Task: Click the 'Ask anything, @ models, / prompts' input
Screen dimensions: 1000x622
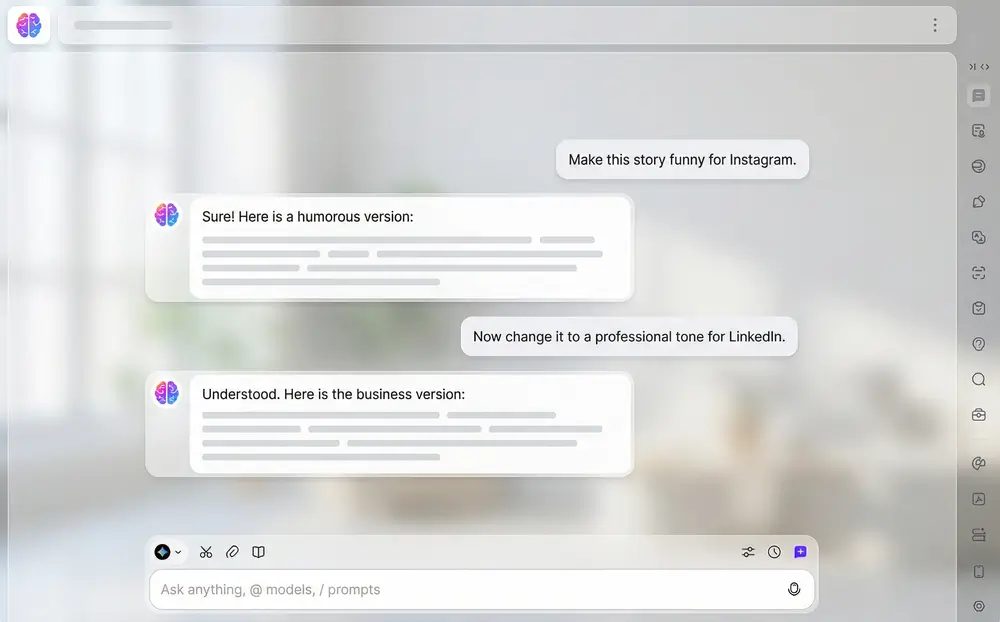Action: 482,589
